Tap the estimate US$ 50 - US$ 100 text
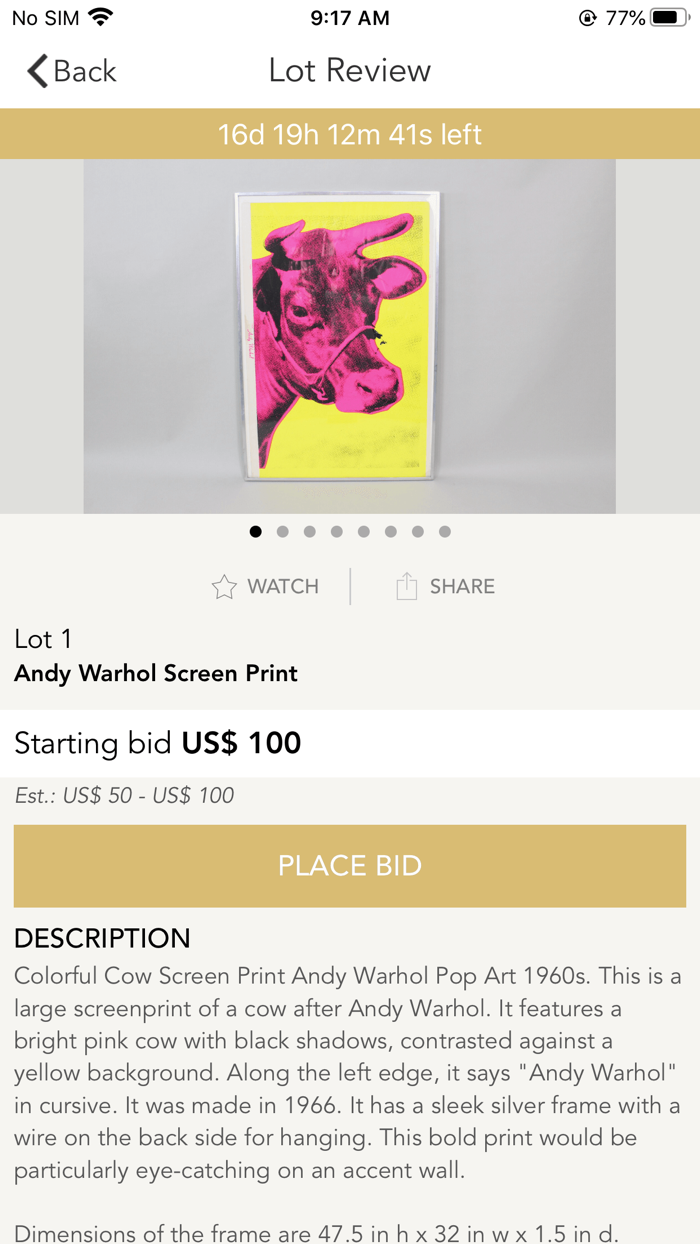Screen dimensions: 700x1244 (125, 796)
